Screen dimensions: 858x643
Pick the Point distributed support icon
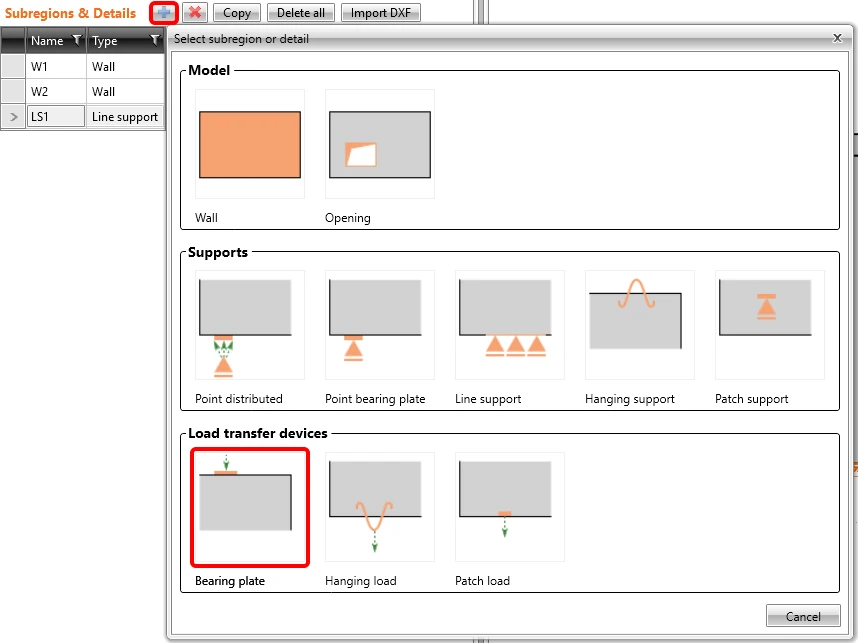pyautogui.click(x=250, y=325)
